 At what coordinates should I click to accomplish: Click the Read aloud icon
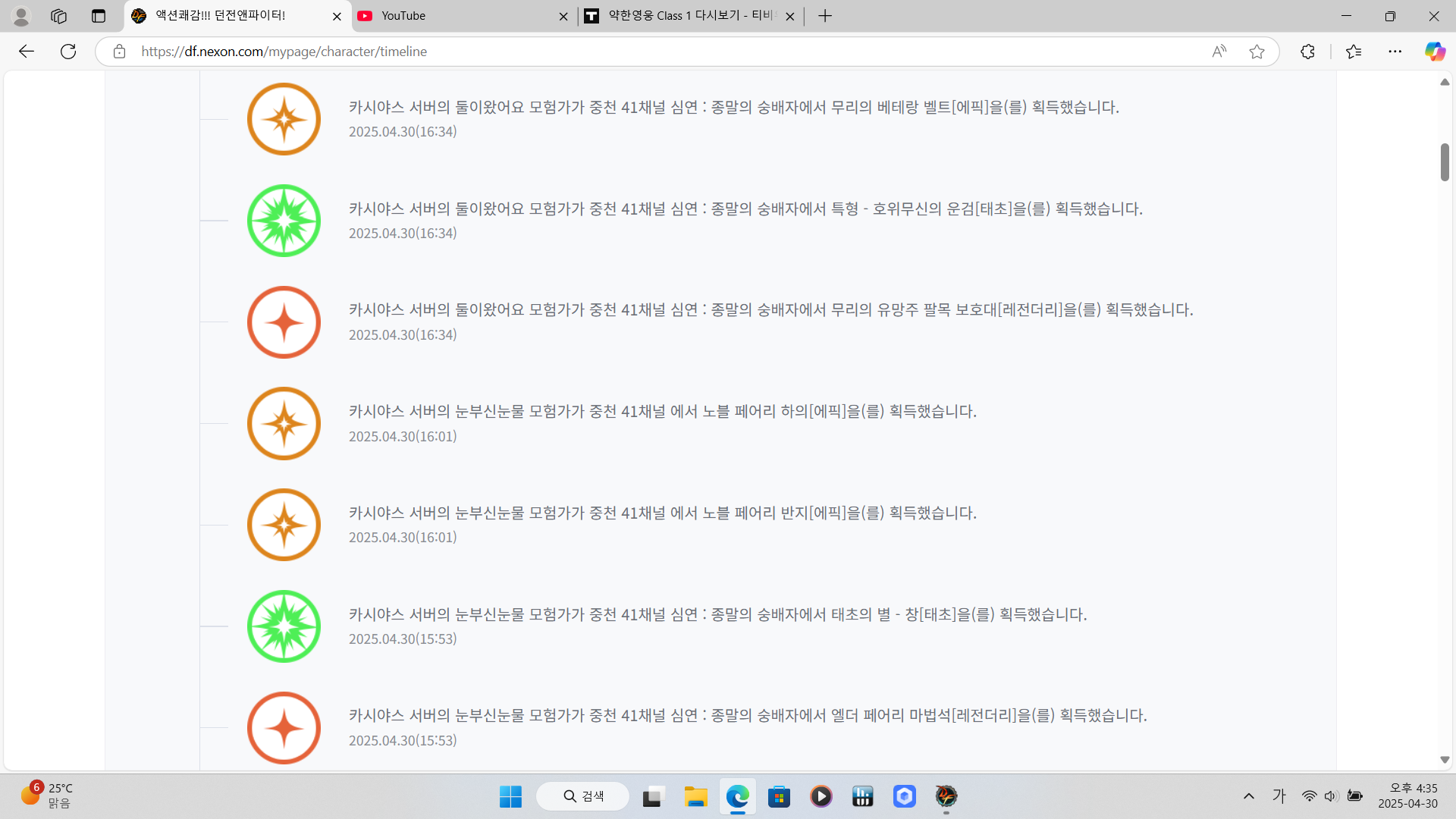(1219, 52)
